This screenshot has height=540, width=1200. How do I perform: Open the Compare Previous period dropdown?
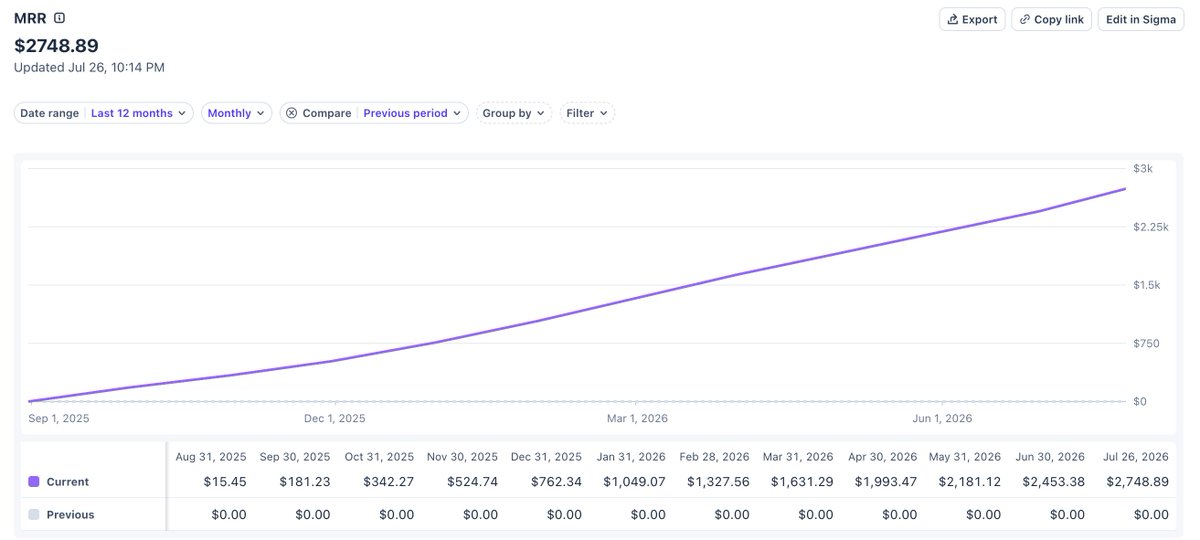coord(374,113)
